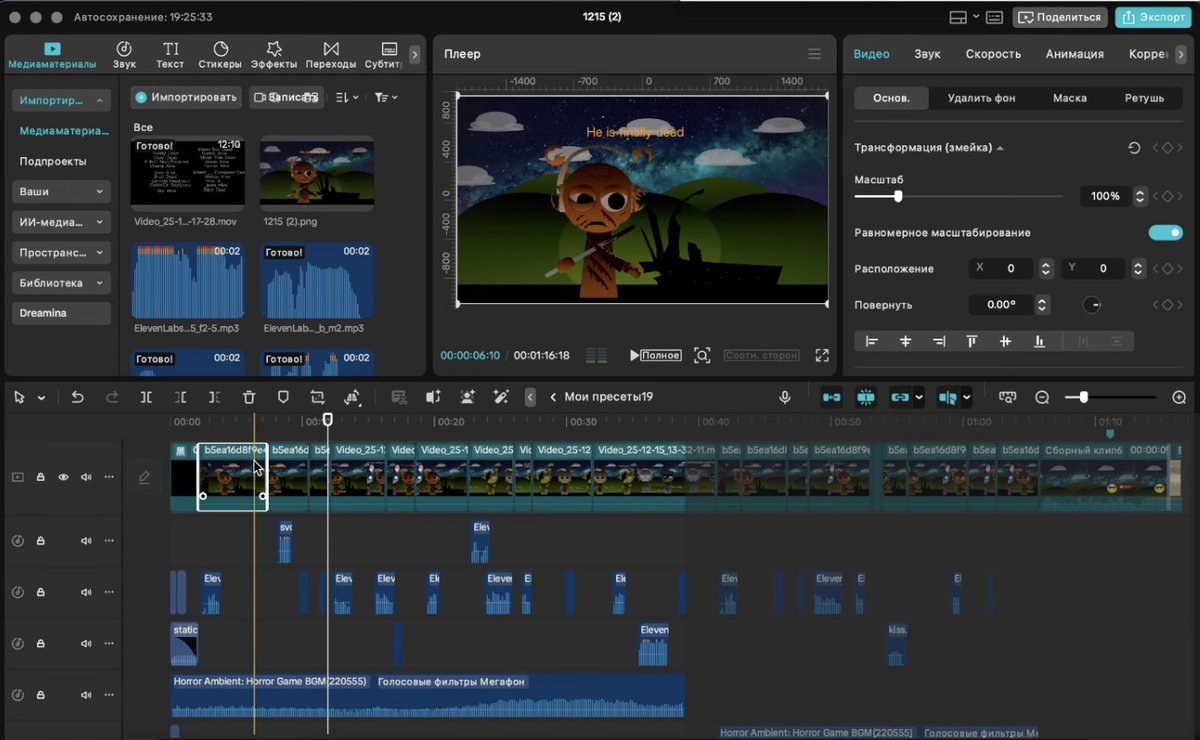Image resolution: width=1200 pixels, height=740 pixels.
Task: Click the keyboard shortcuts icon in title bar
Action: [x=994, y=17]
